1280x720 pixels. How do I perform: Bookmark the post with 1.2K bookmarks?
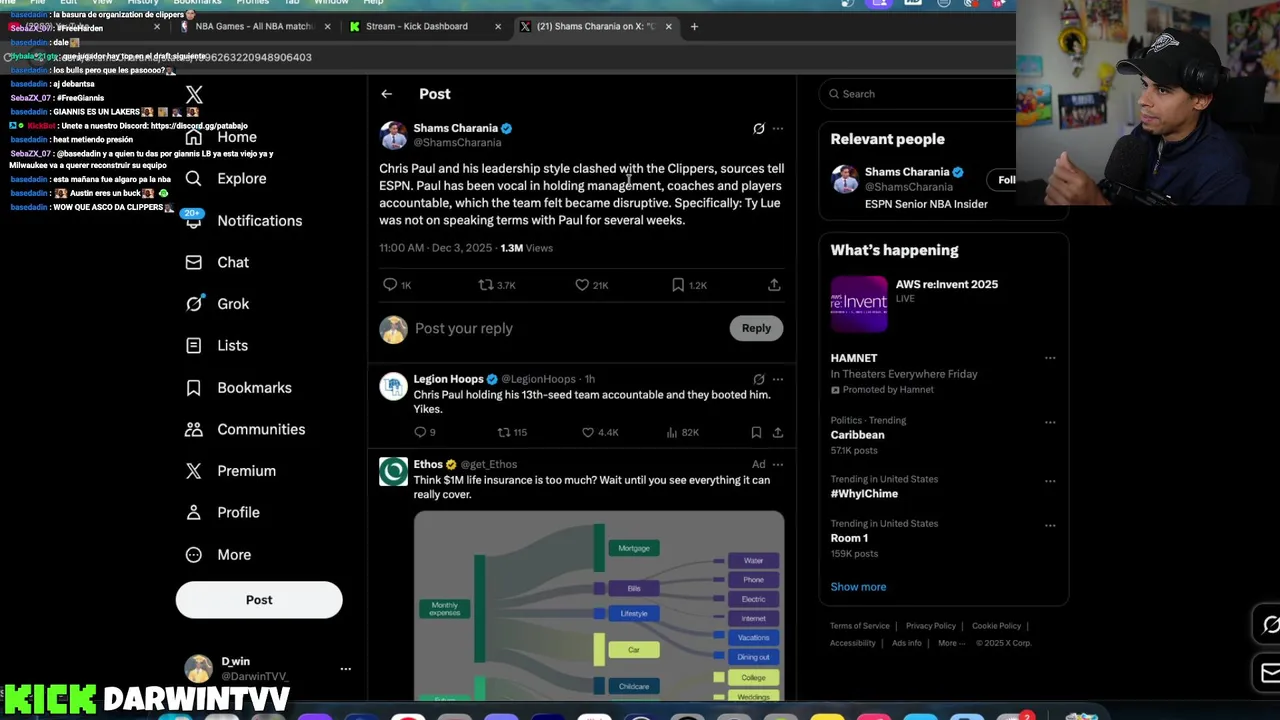tap(689, 285)
